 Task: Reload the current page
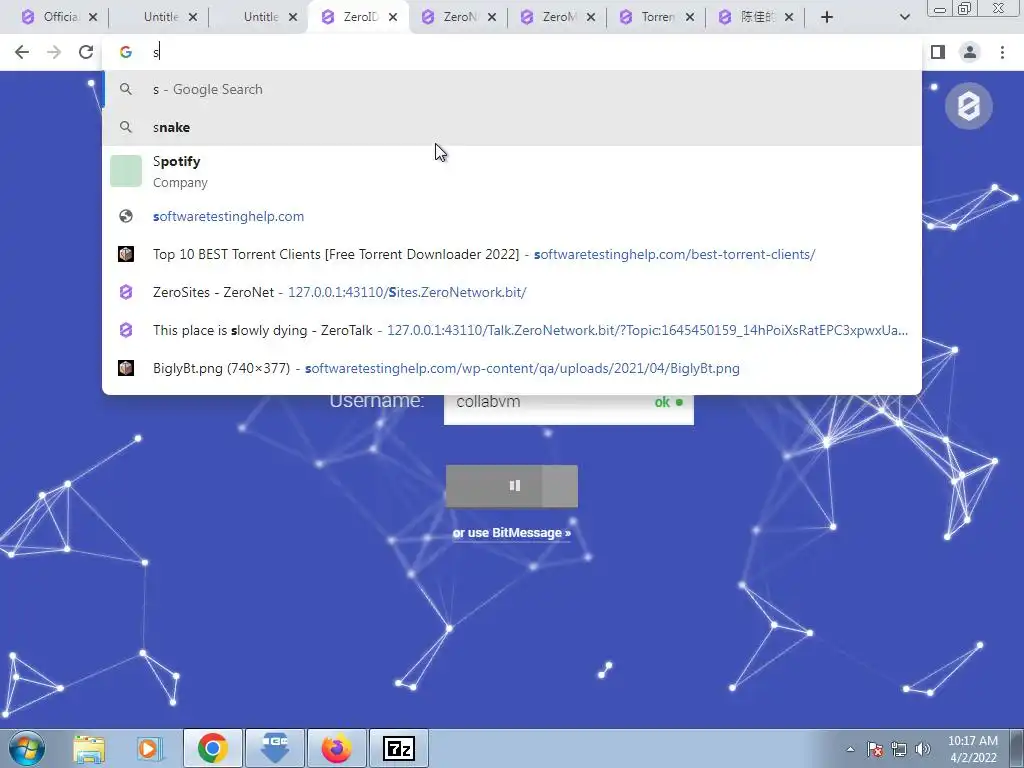[x=86, y=52]
